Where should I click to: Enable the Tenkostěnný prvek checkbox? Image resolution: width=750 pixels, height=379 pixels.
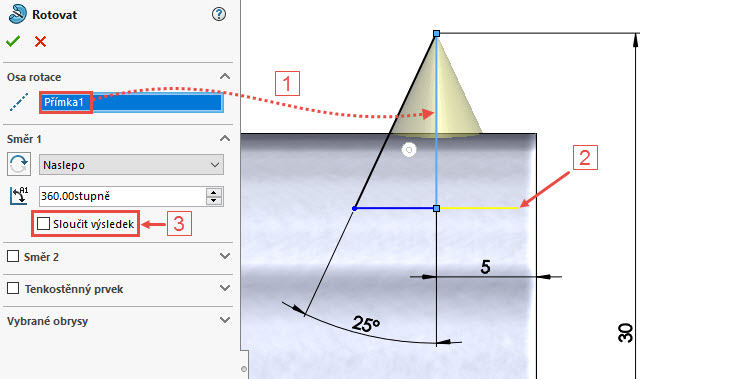(x=13, y=289)
